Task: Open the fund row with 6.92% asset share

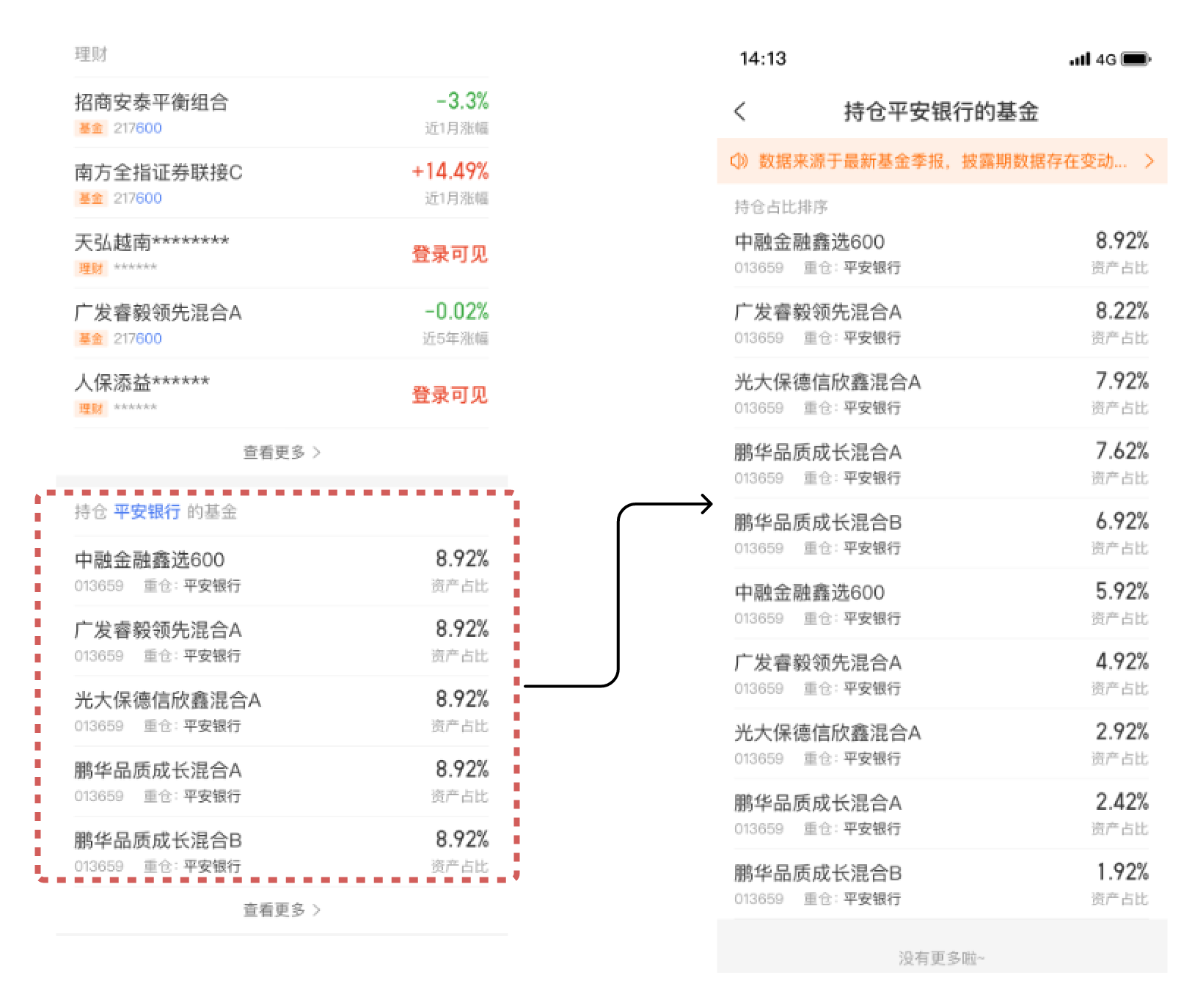Action: [x=941, y=533]
